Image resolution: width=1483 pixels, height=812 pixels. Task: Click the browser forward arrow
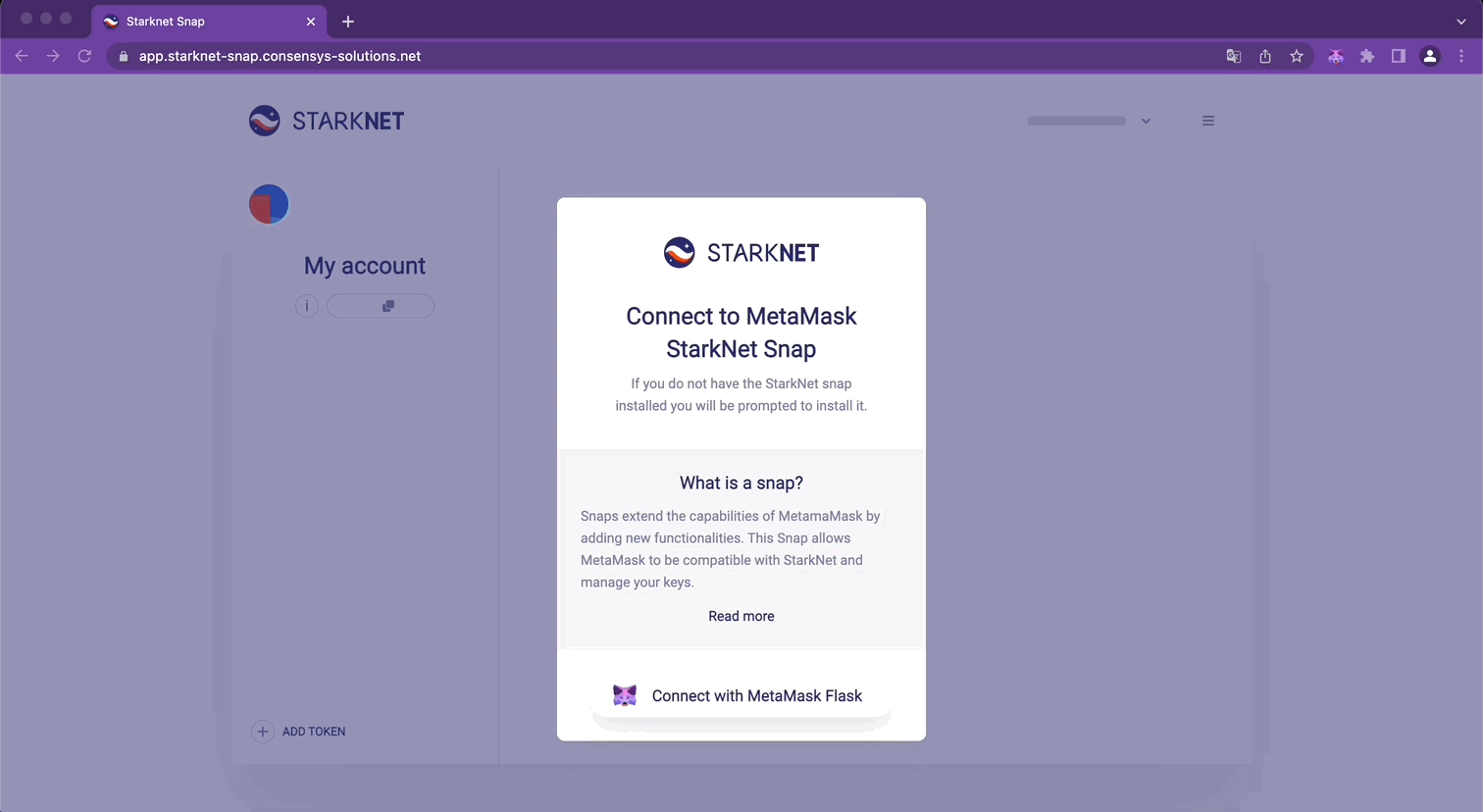(x=53, y=56)
